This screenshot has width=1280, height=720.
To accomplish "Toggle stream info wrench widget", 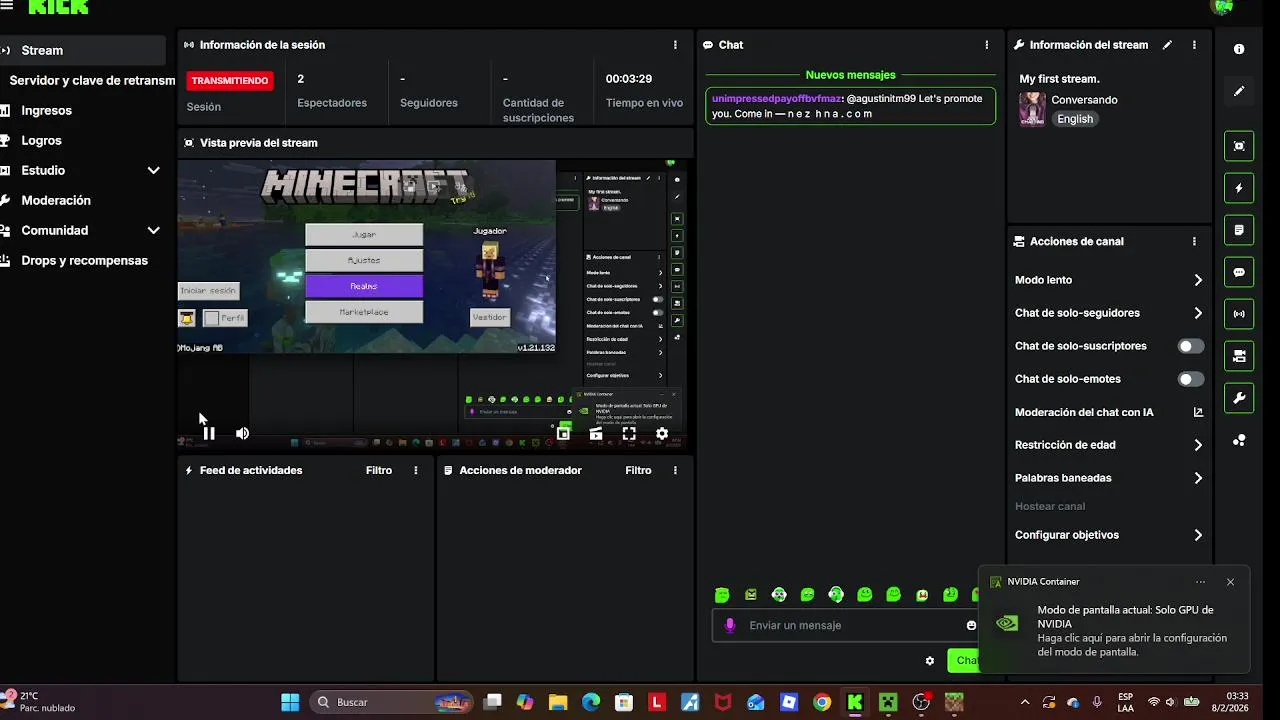I will pos(1239,398).
